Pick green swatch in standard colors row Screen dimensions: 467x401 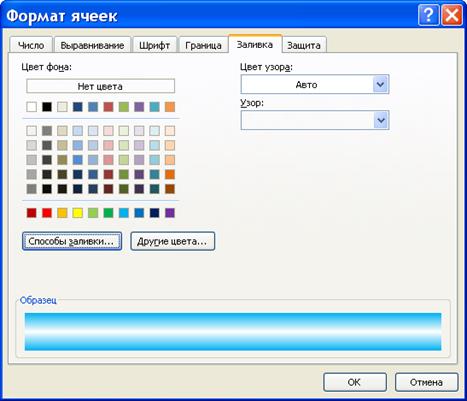tap(108, 213)
